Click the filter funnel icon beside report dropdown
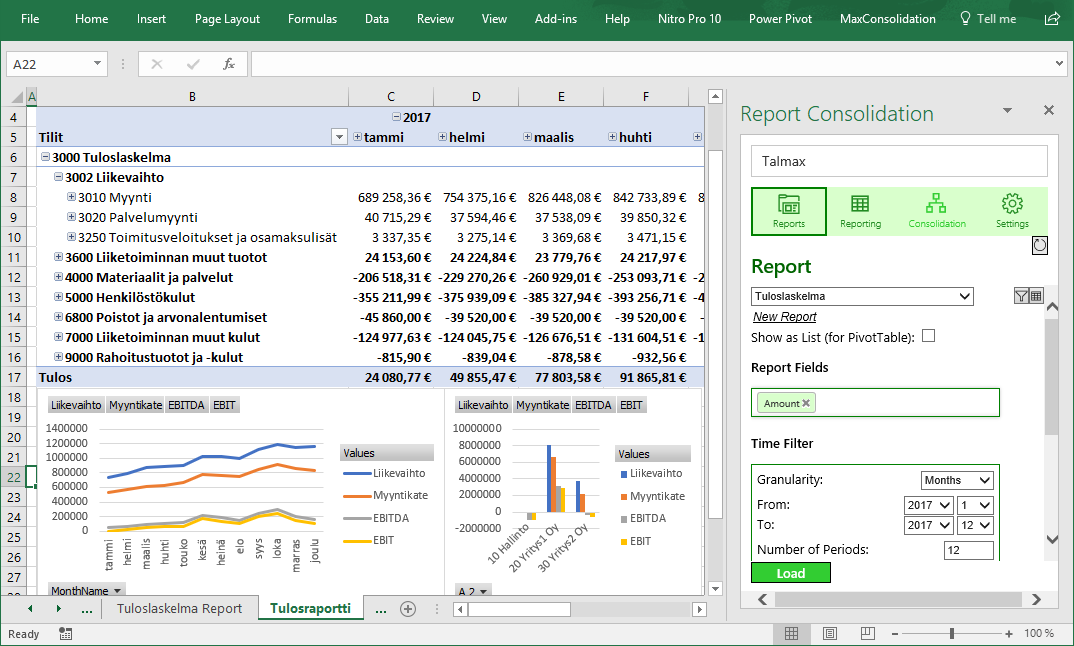Screen dimensions: 1074x646 [1021, 296]
